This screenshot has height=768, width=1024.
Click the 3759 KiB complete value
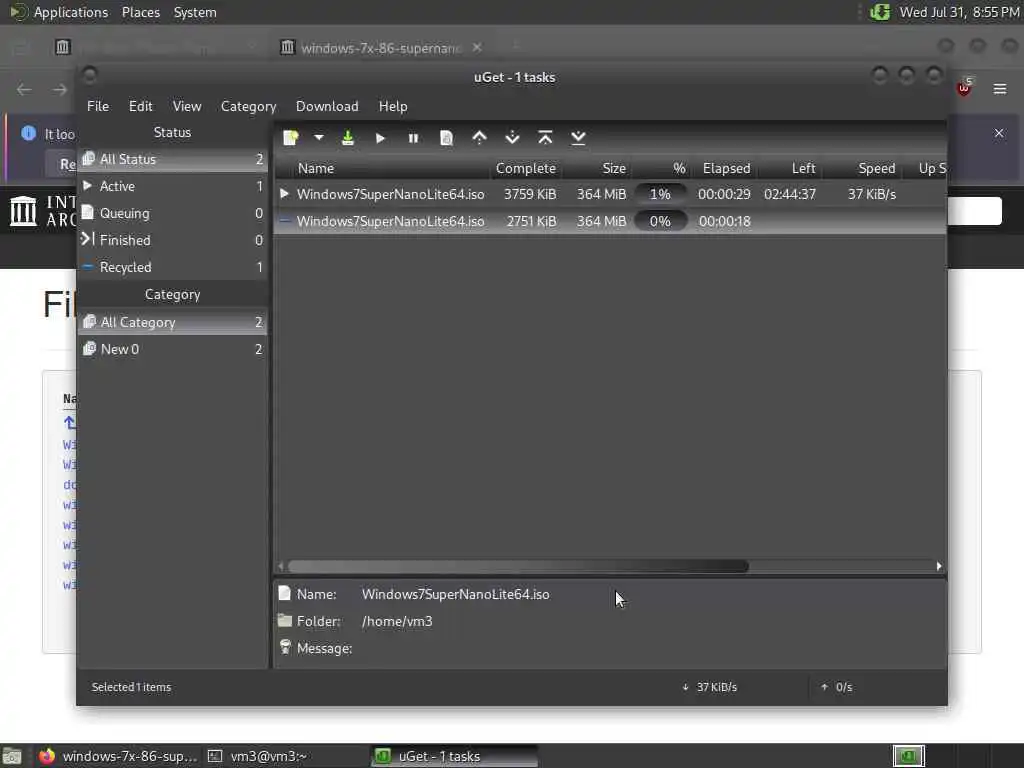point(530,194)
